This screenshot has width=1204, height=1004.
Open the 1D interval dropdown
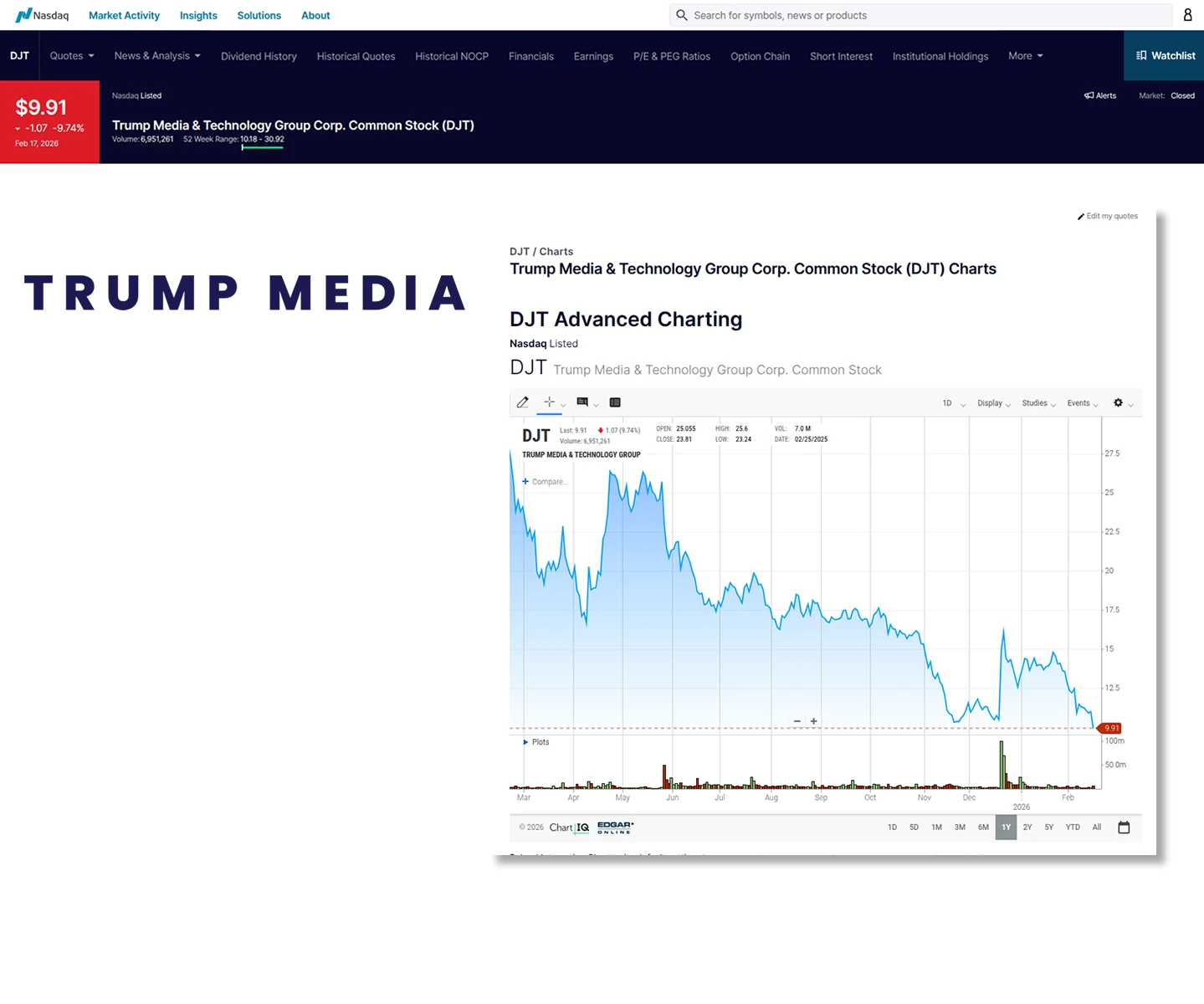click(954, 403)
